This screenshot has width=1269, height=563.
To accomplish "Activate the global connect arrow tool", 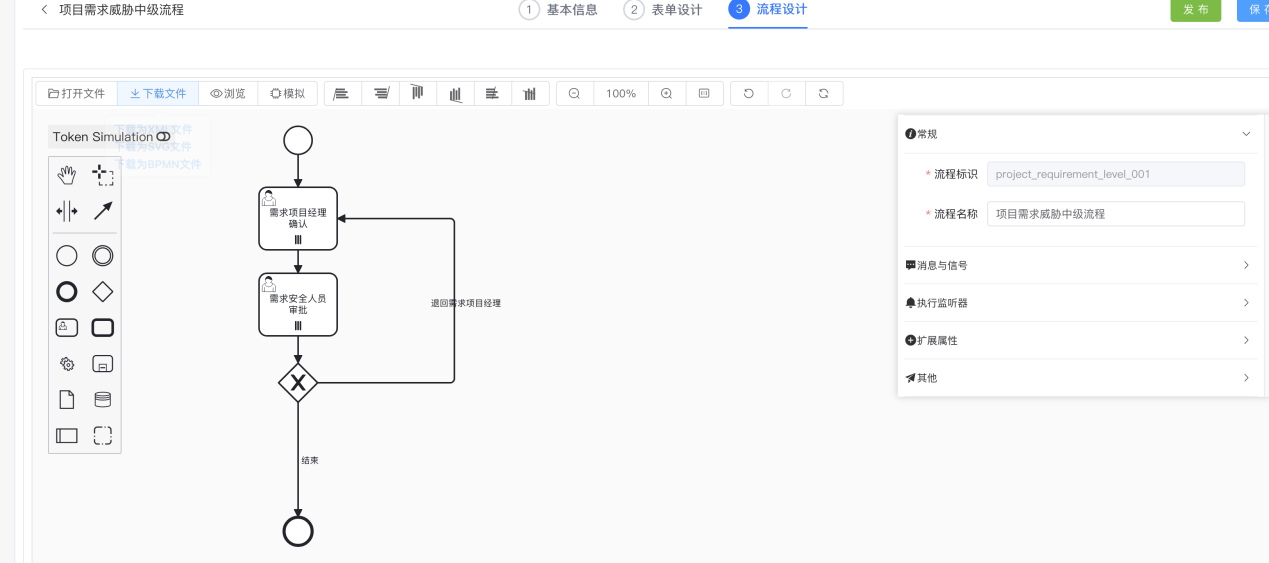I will tap(103, 211).
